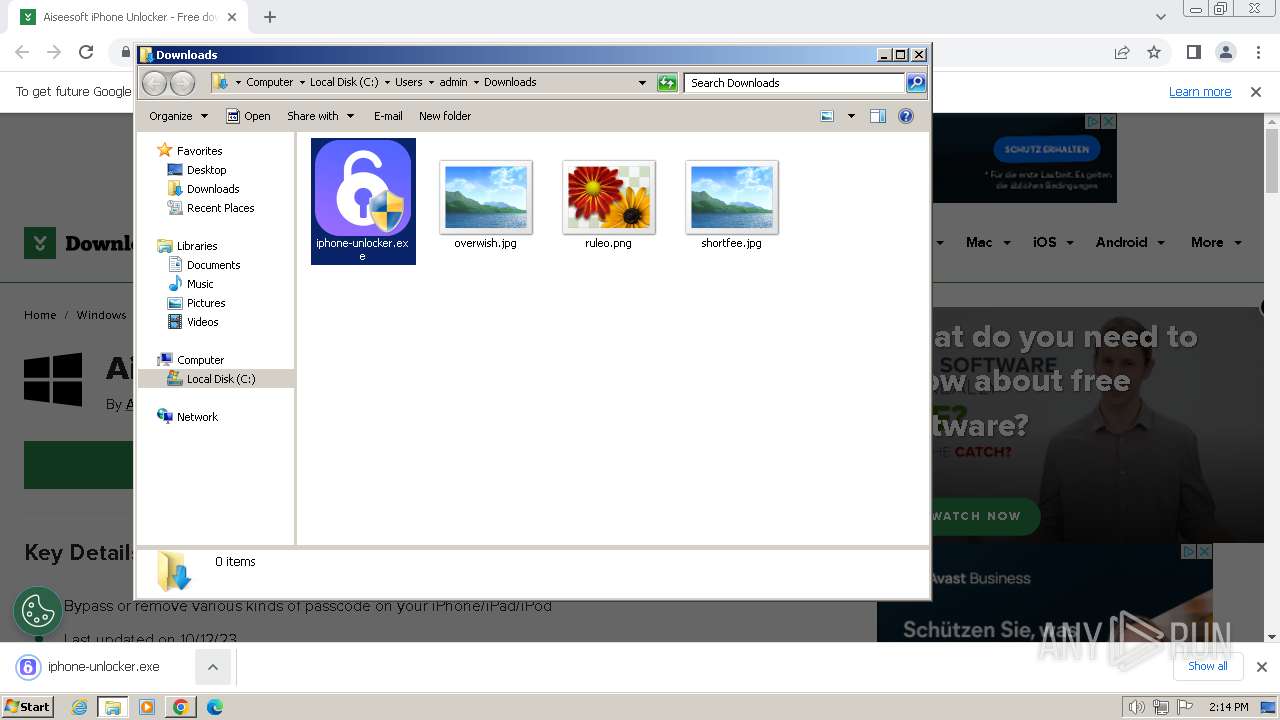Image resolution: width=1280 pixels, height=720 pixels.
Task: Open the Windows Start menu
Action: click(27, 706)
